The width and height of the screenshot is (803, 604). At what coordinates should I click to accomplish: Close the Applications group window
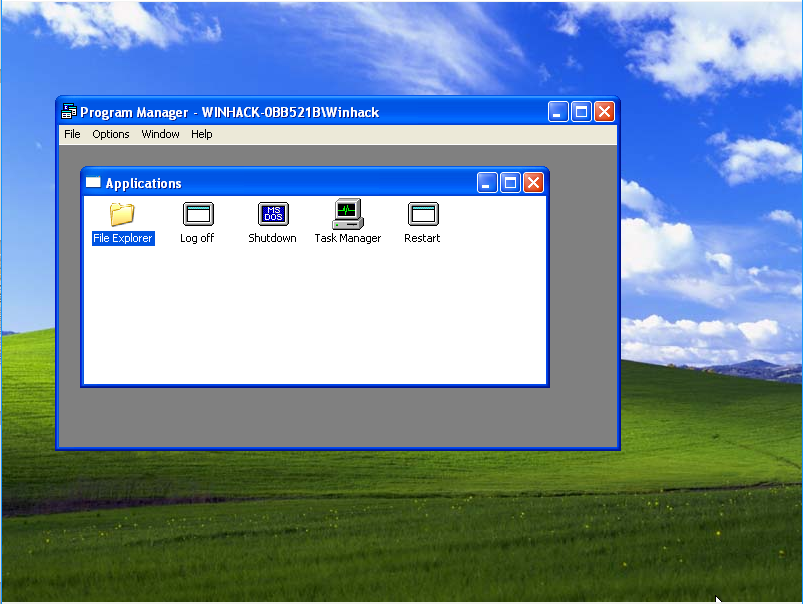(533, 183)
